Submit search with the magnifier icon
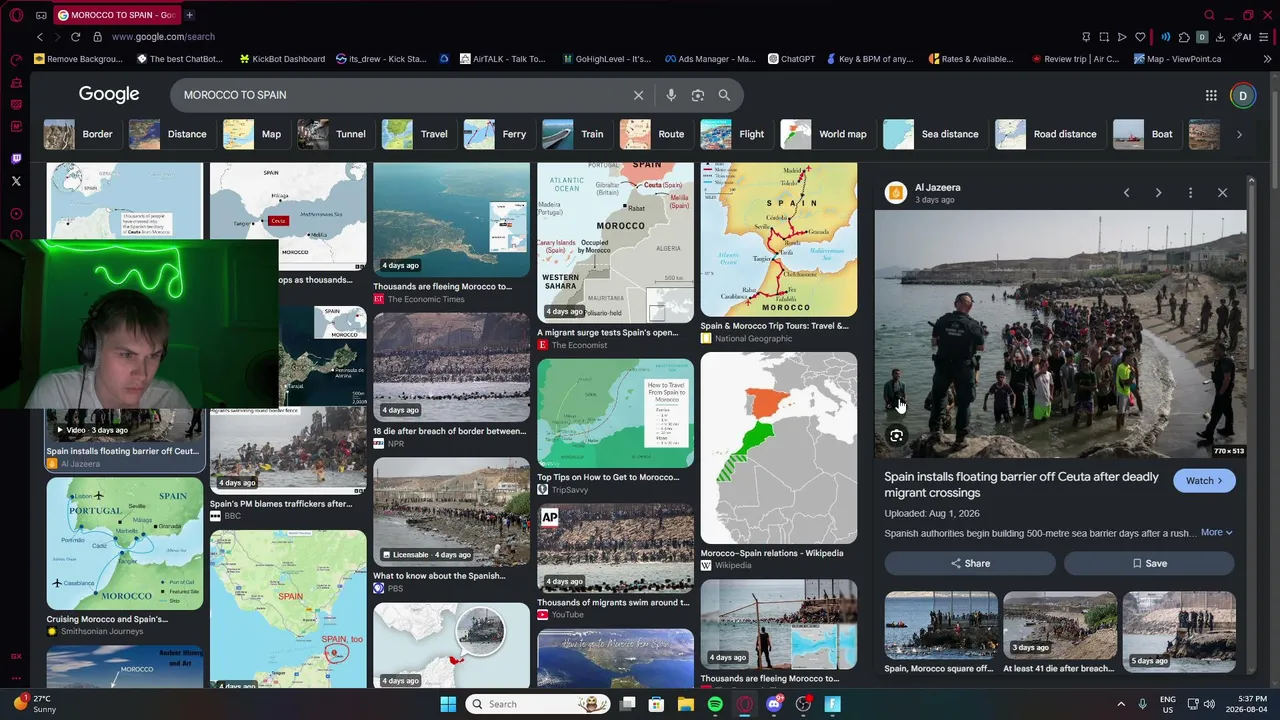 click(x=724, y=95)
